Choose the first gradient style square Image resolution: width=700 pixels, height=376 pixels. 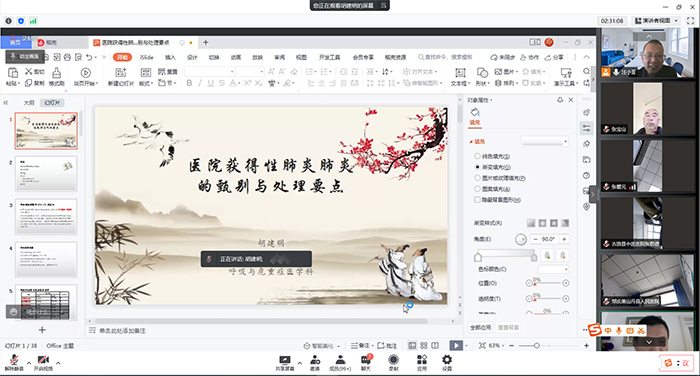(x=531, y=223)
